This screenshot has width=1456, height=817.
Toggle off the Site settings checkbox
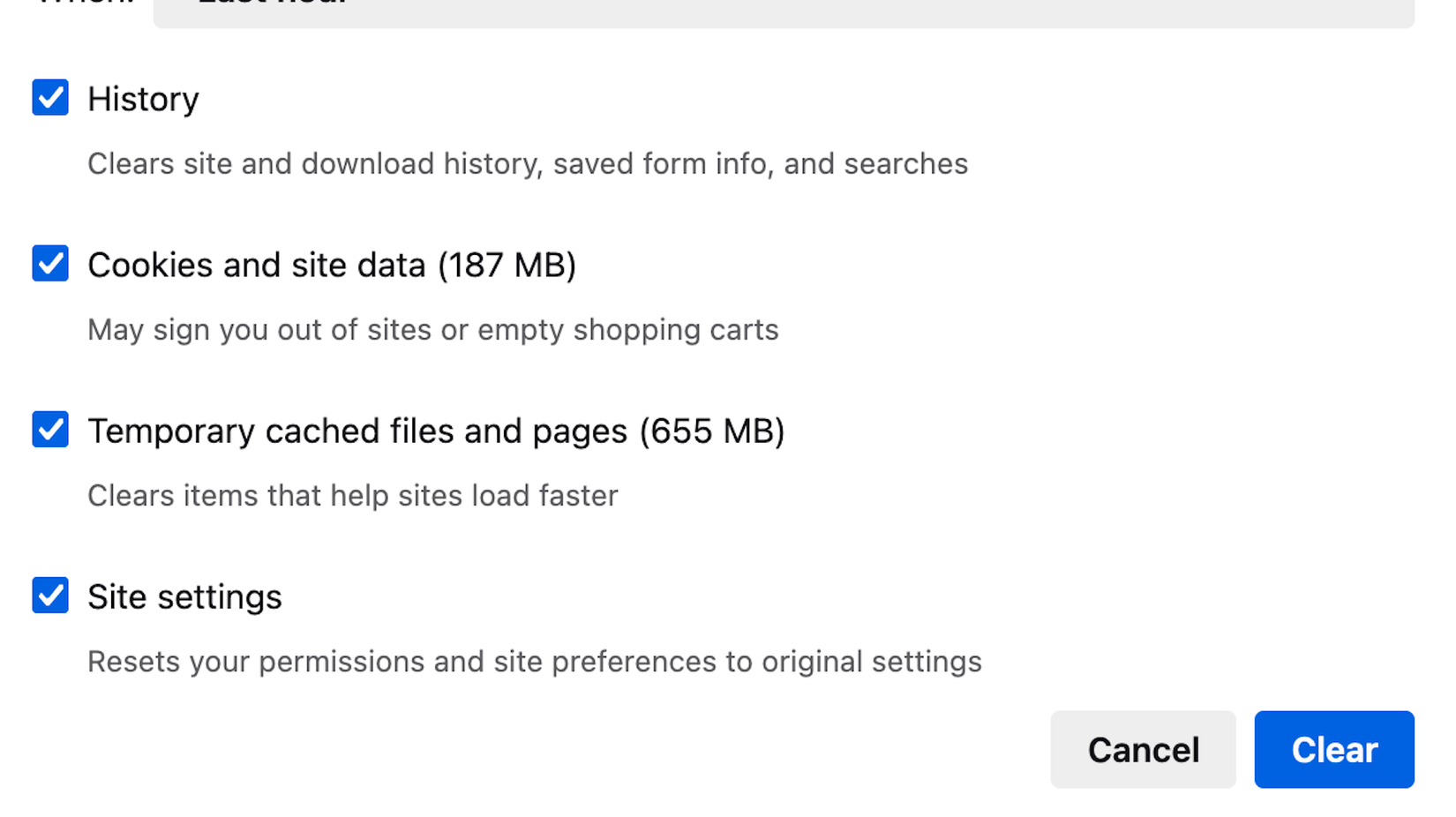pyautogui.click(x=49, y=596)
